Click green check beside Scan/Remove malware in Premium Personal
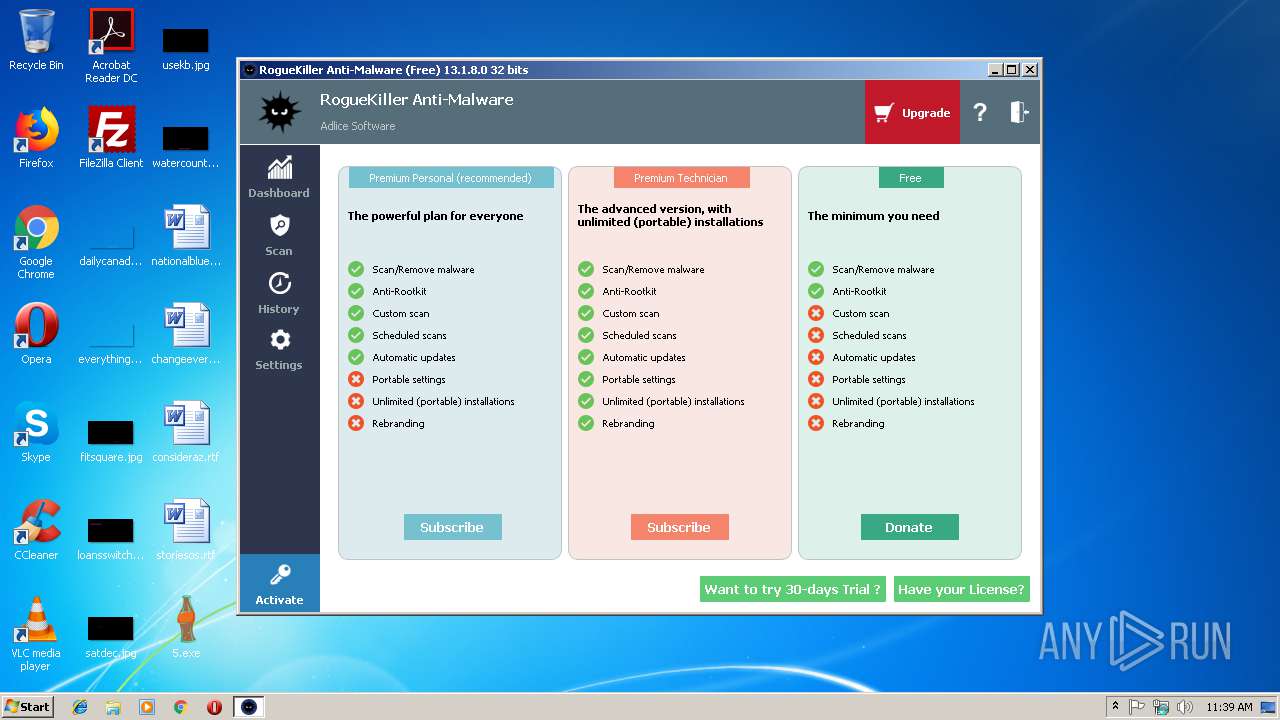 (x=356, y=269)
